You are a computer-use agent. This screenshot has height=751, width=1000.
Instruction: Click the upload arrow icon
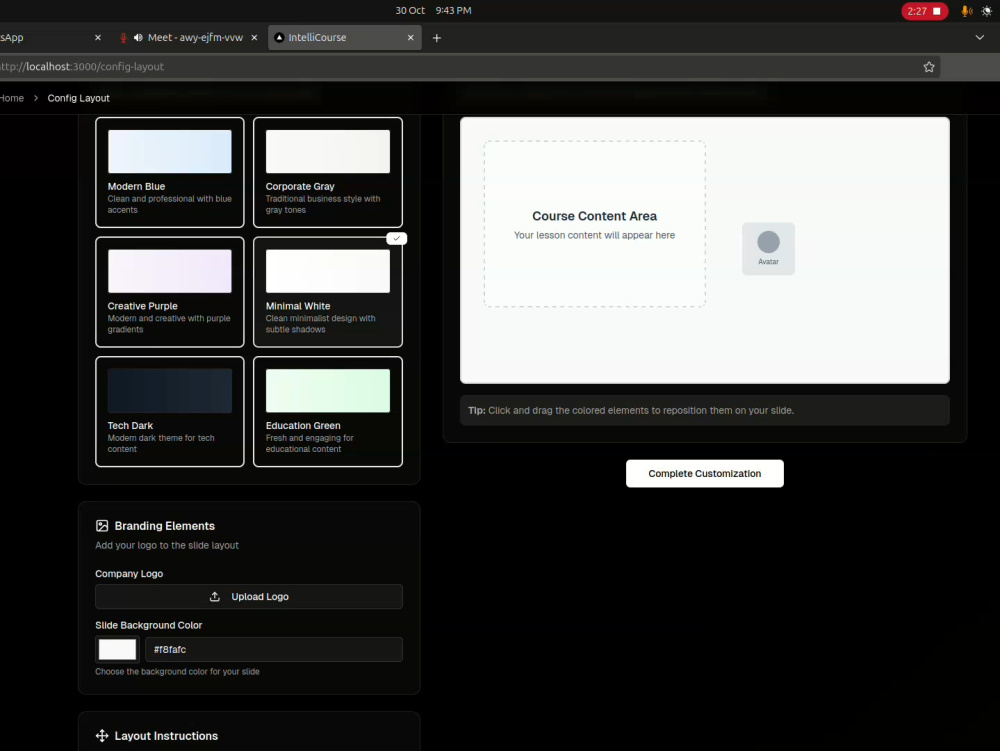215,597
